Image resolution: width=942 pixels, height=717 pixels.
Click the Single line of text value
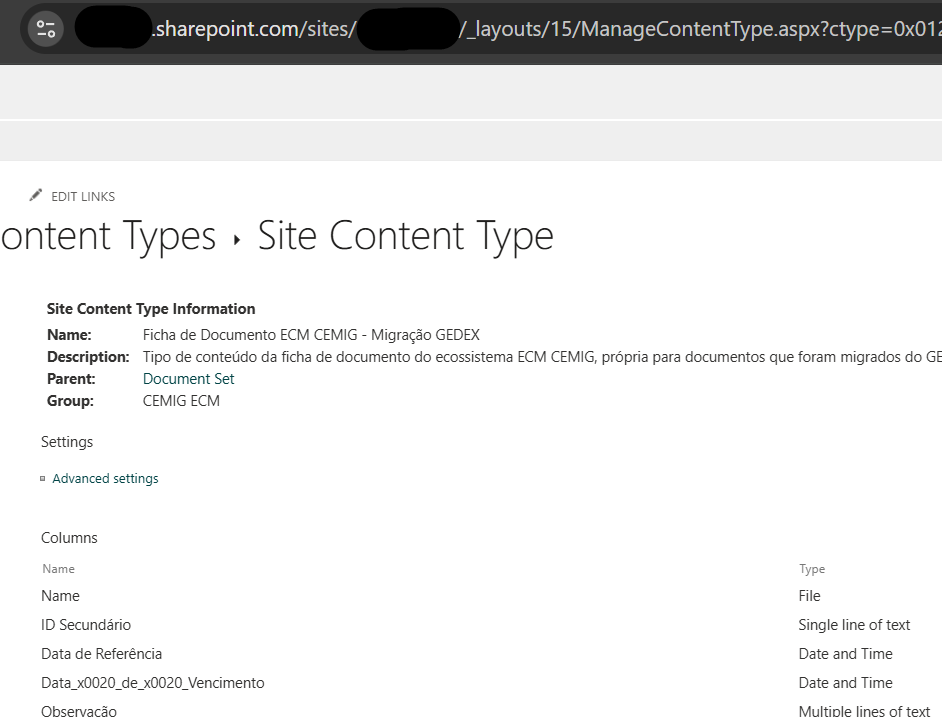[x=854, y=624]
